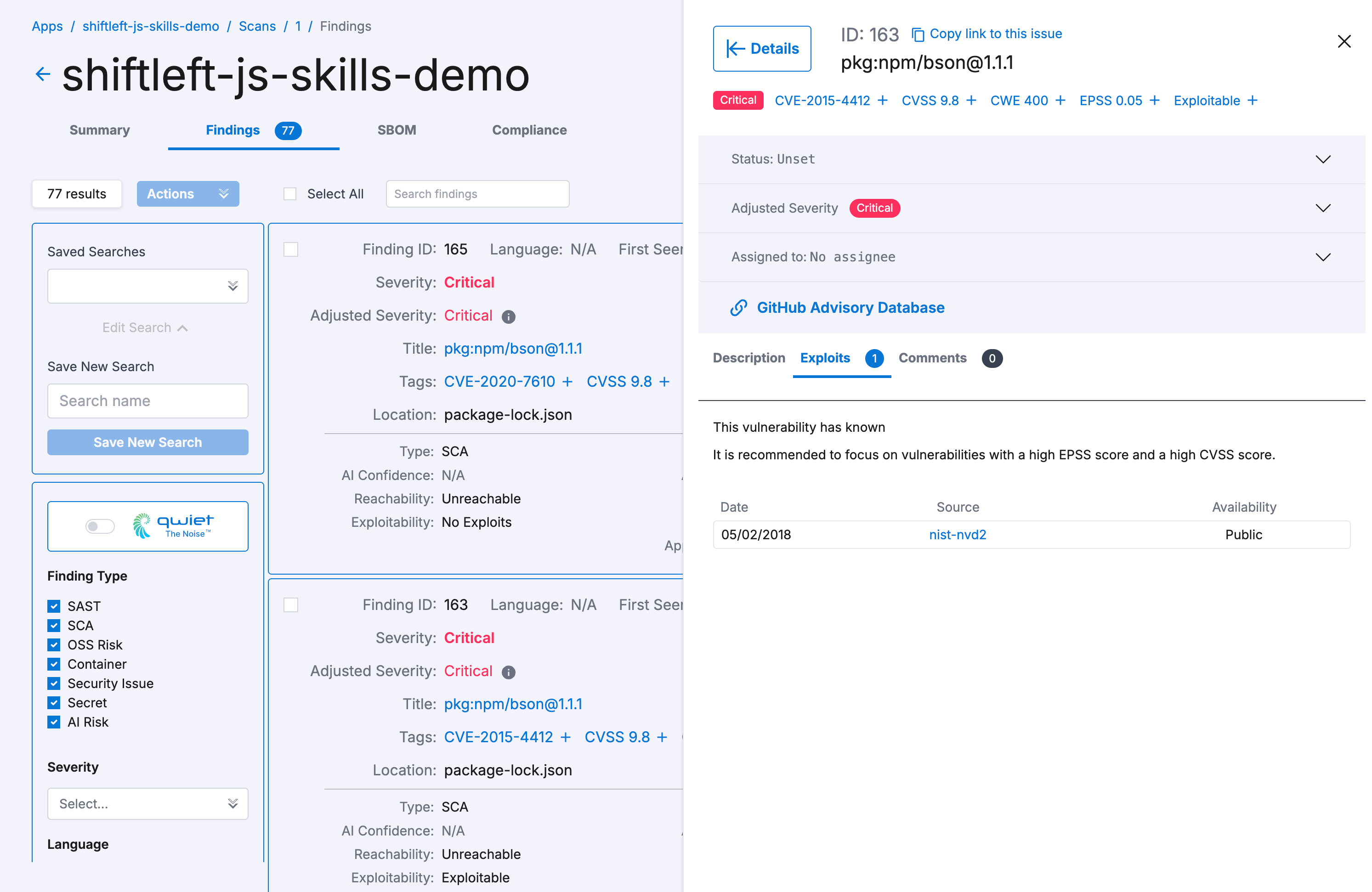Screen dimensions: 1372x892
Task: Click the Search findings input field
Action: point(477,194)
